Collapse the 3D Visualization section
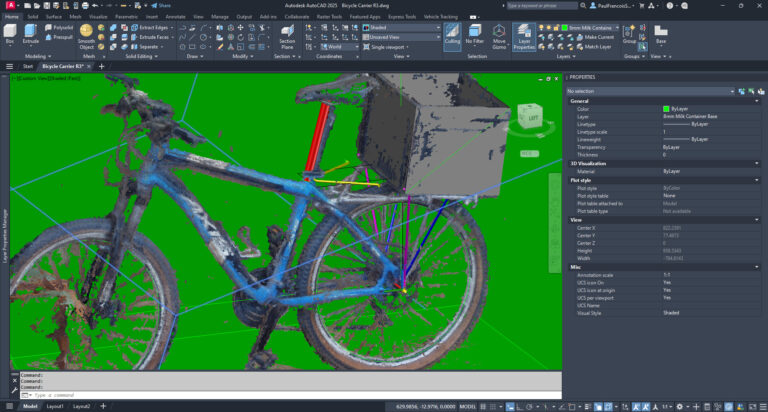Screen dimensions: 768x412 click(x=757, y=164)
